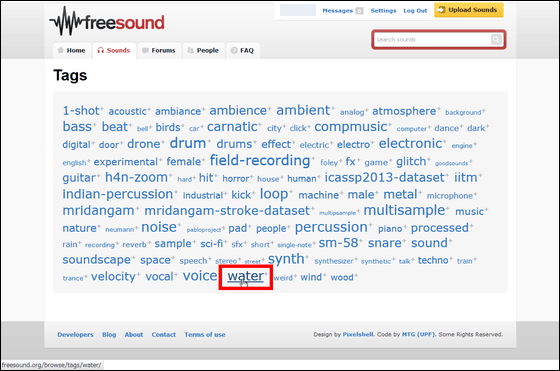The height and width of the screenshot is (371, 560).
Task: Open the field-recording tag
Action: click(260, 160)
